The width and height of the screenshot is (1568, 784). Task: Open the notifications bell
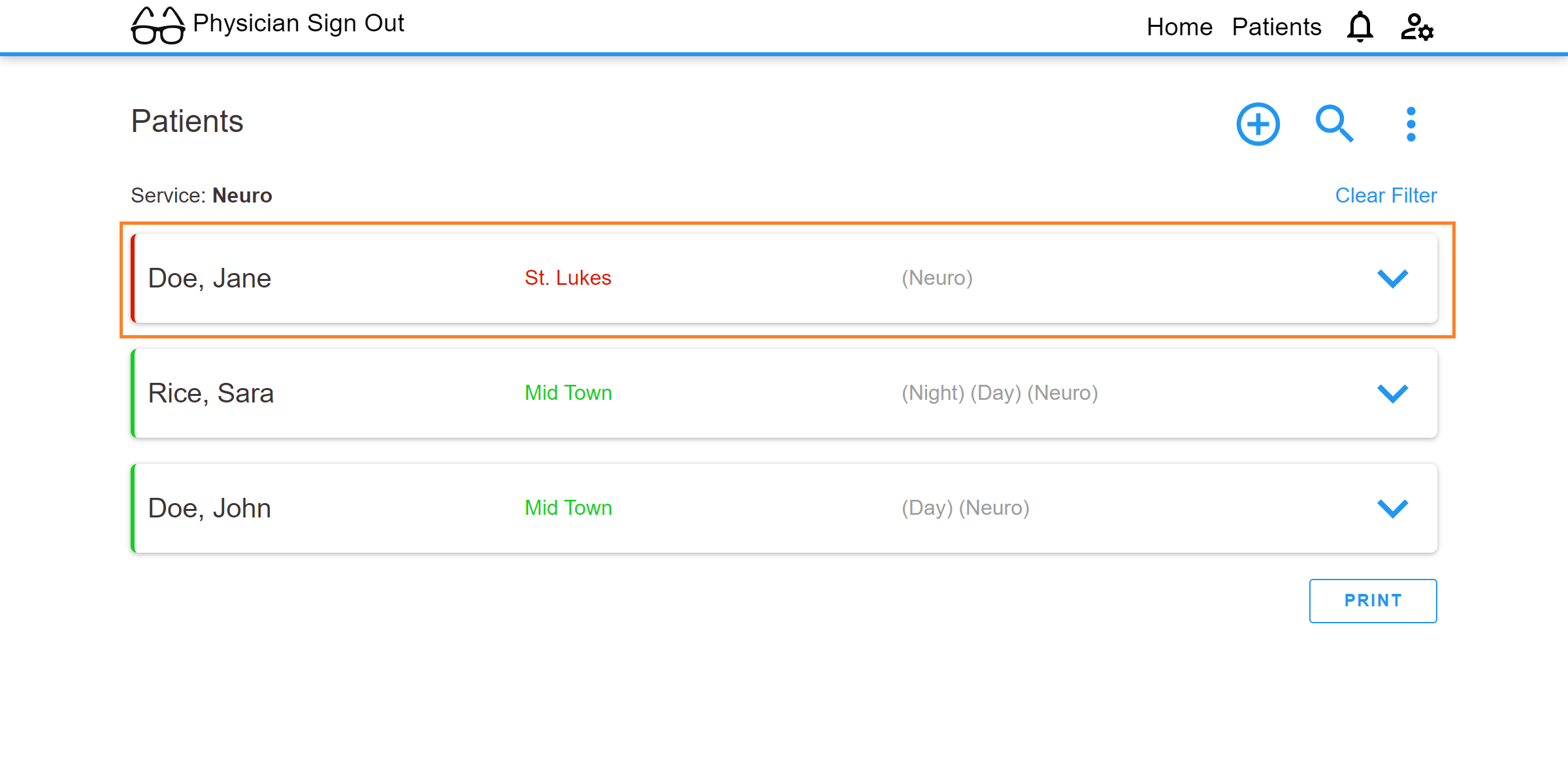(1360, 27)
